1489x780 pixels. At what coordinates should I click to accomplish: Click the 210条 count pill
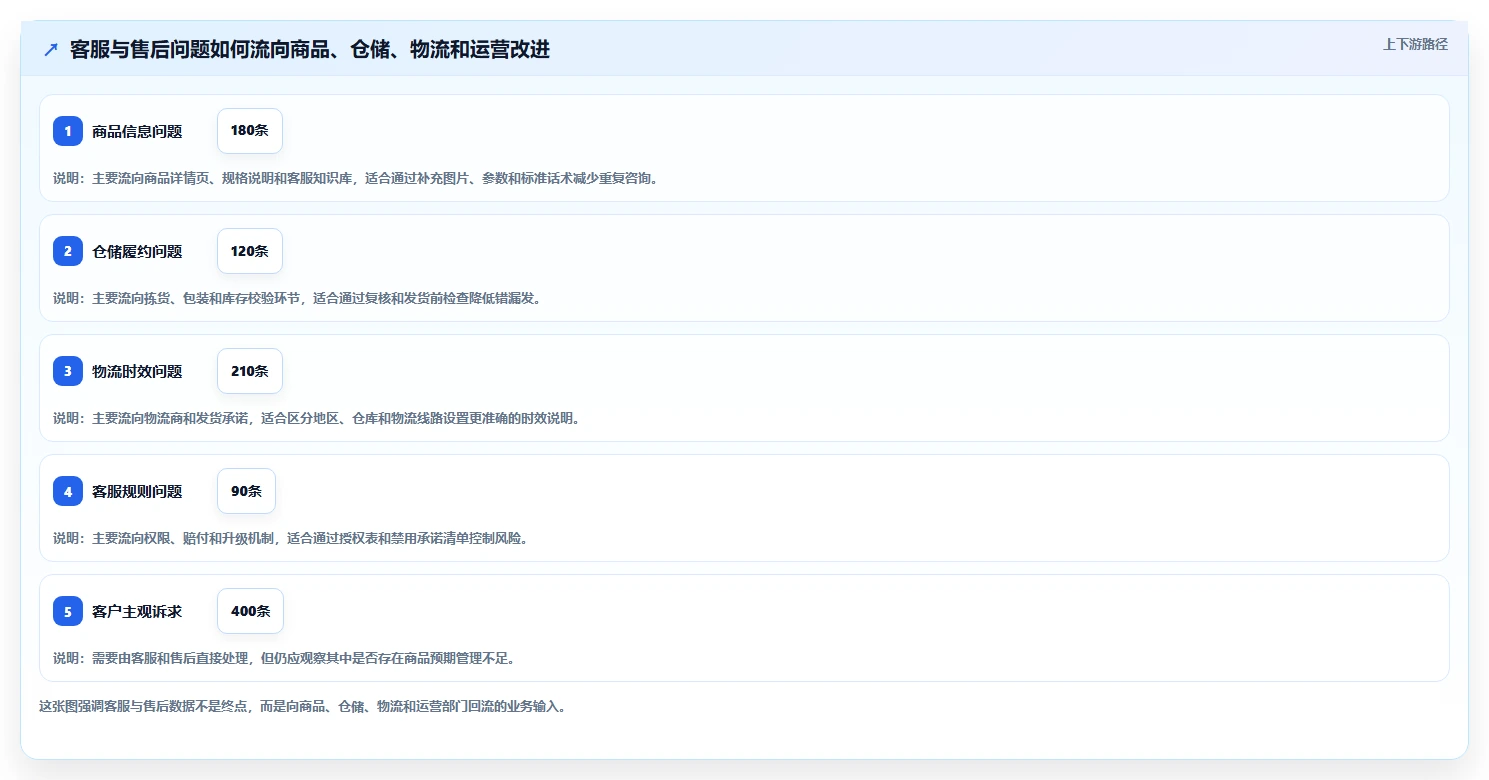coord(250,371)
